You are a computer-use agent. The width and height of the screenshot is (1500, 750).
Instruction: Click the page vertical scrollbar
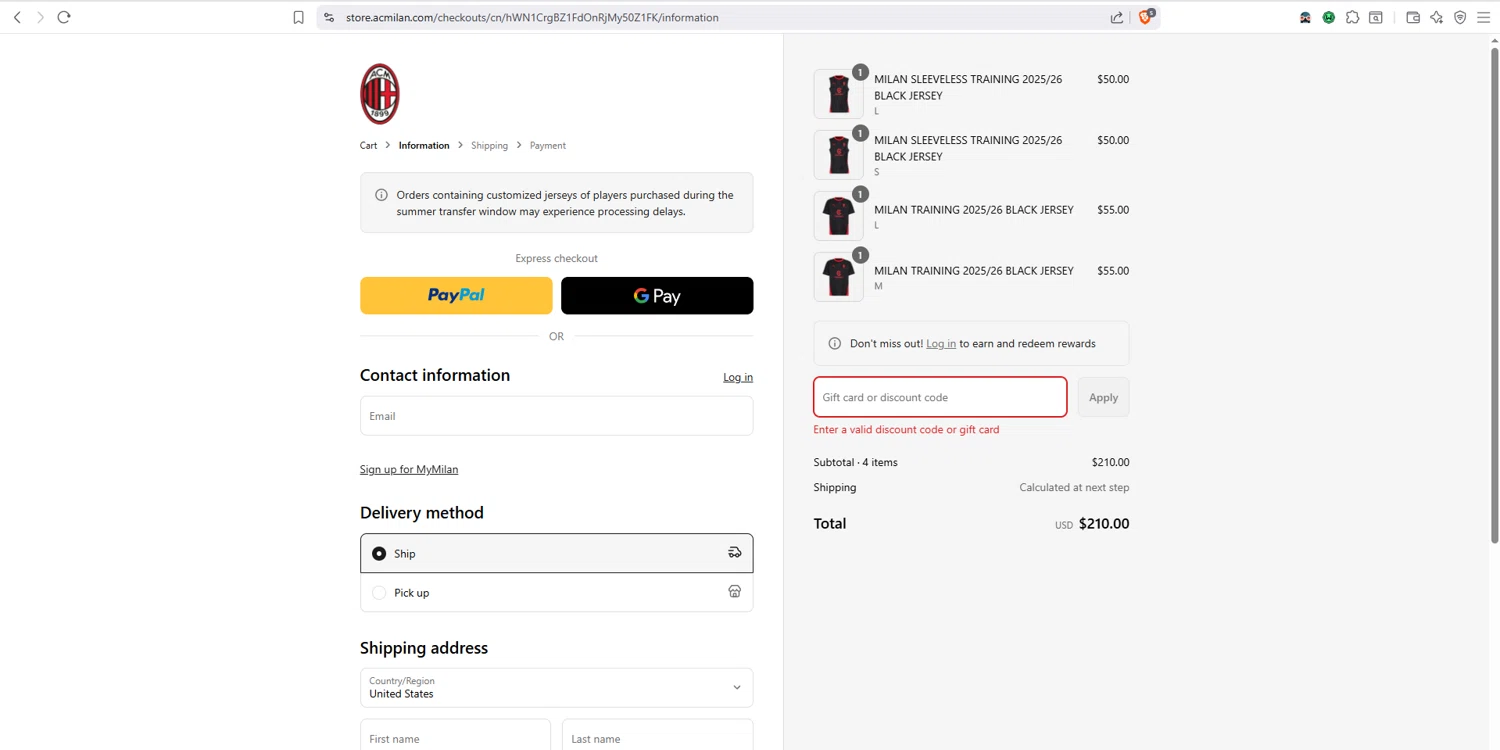(1495, 295)
